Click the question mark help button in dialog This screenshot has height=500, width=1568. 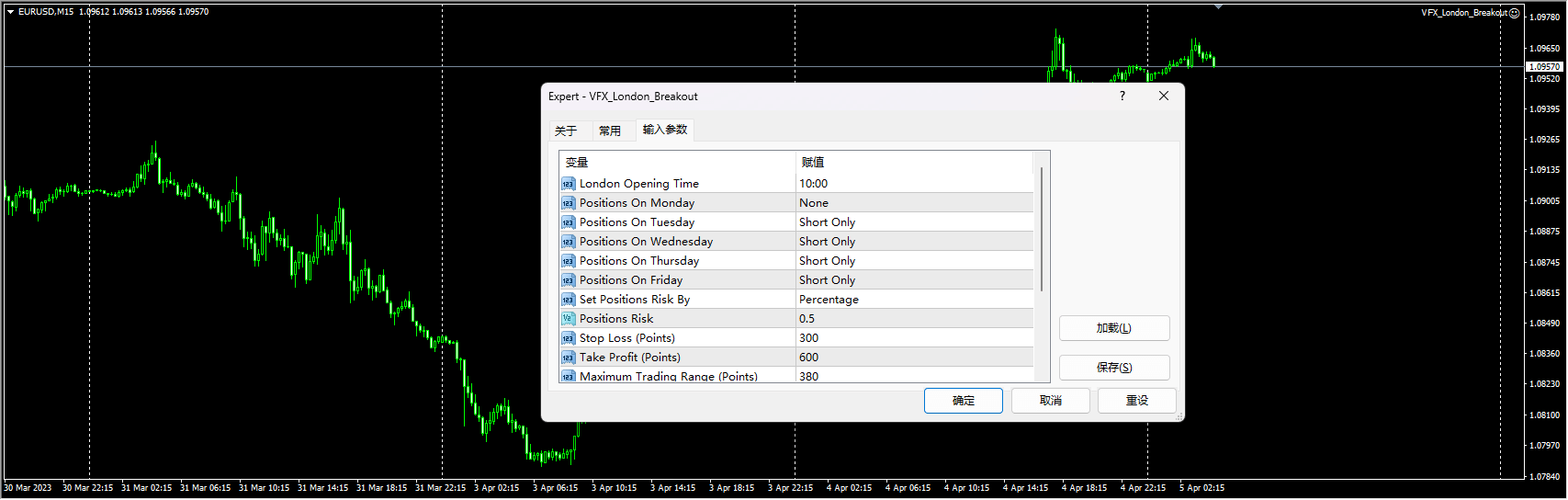click(1122, 96)
